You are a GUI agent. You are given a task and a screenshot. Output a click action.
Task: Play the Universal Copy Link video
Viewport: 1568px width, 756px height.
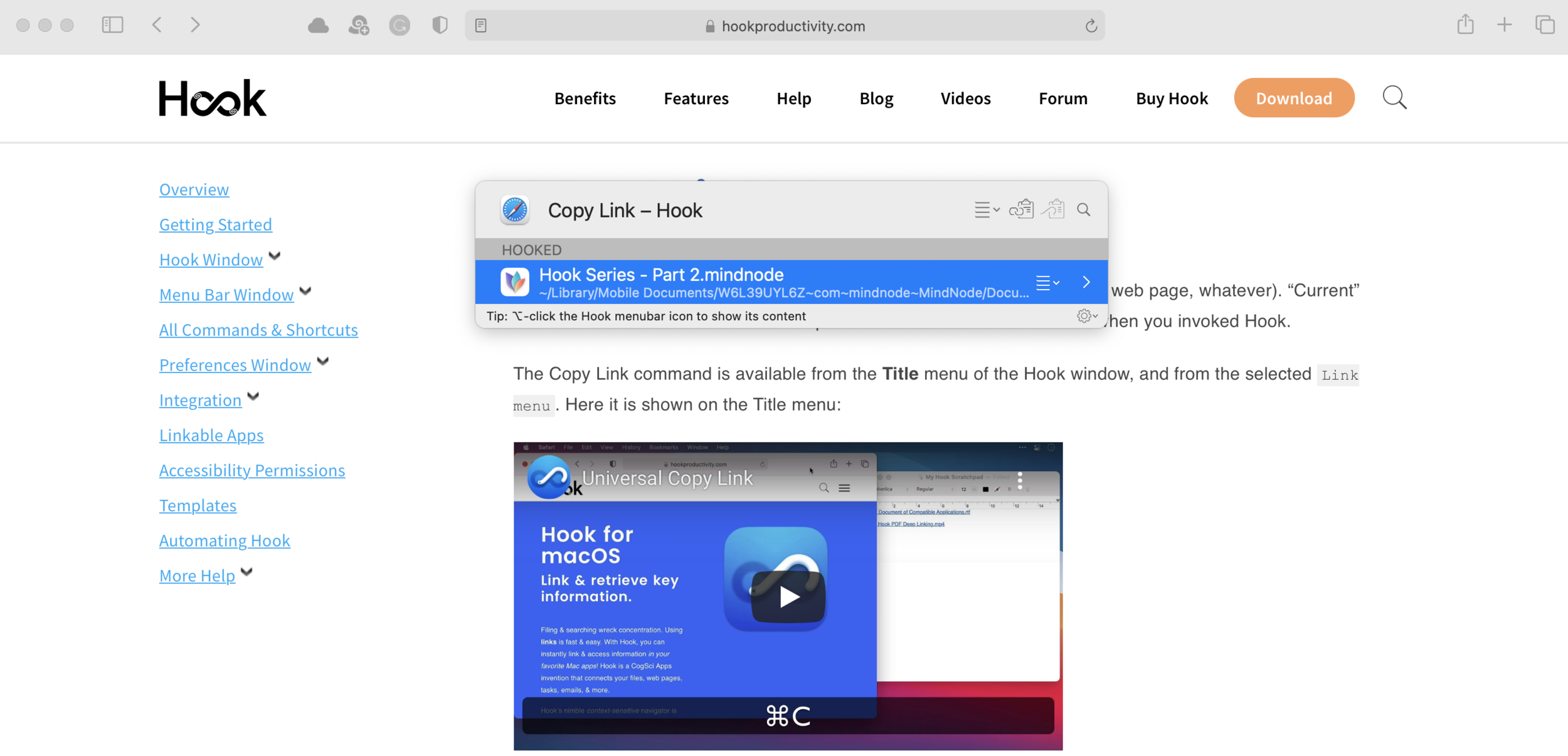788,596
